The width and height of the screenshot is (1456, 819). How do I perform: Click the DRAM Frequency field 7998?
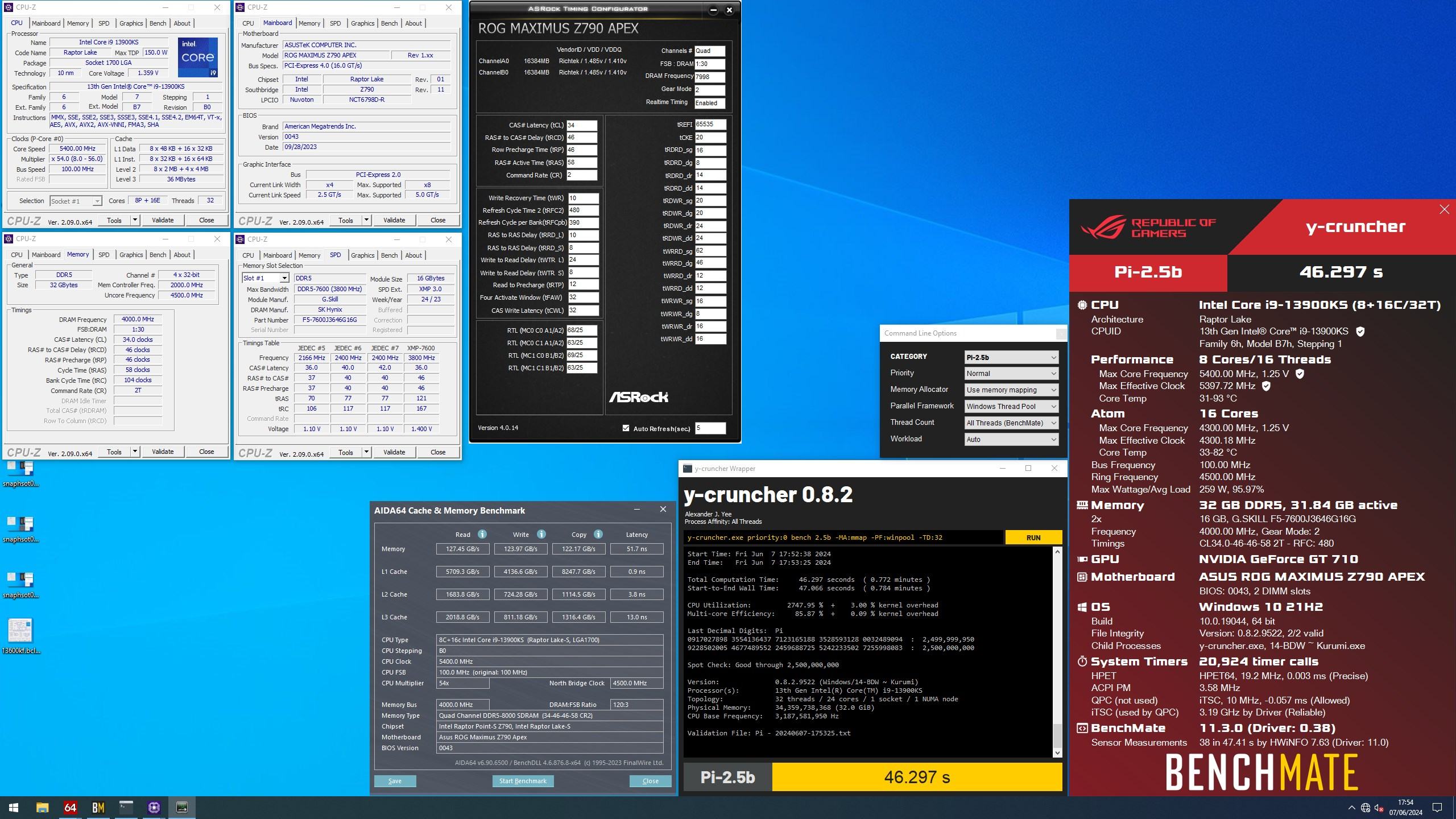(x=710, y=77)
